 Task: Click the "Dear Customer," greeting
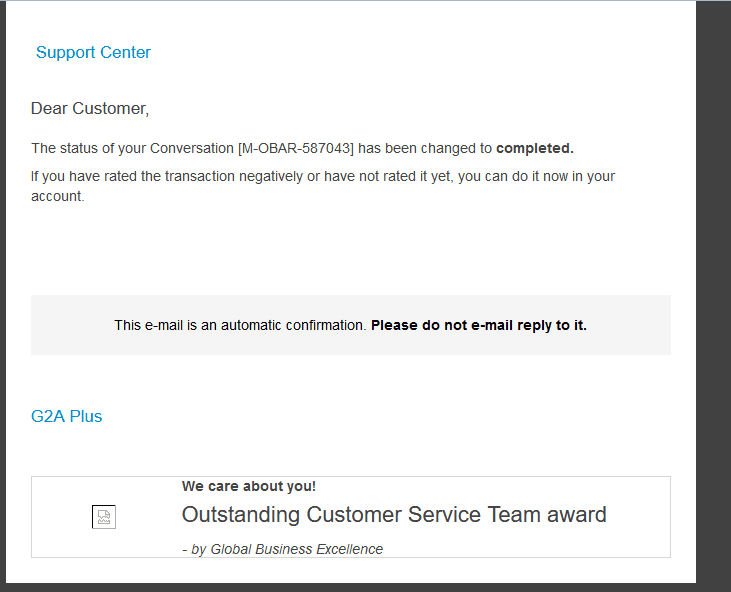coord(90,108)
